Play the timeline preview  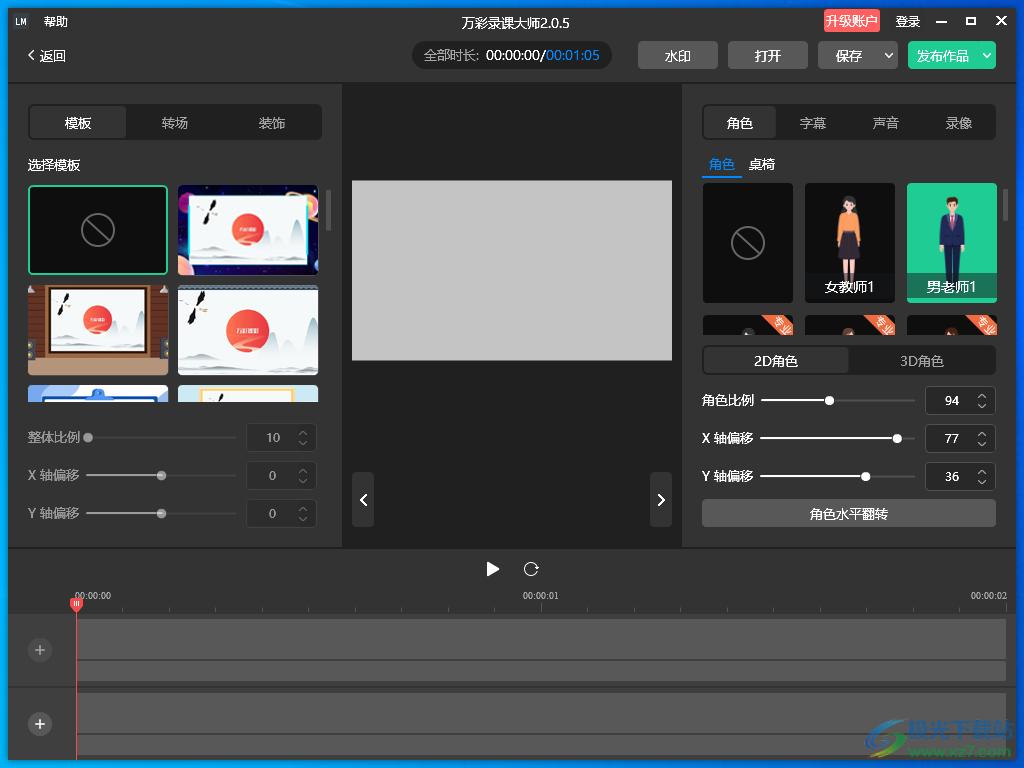pos(492,569)
